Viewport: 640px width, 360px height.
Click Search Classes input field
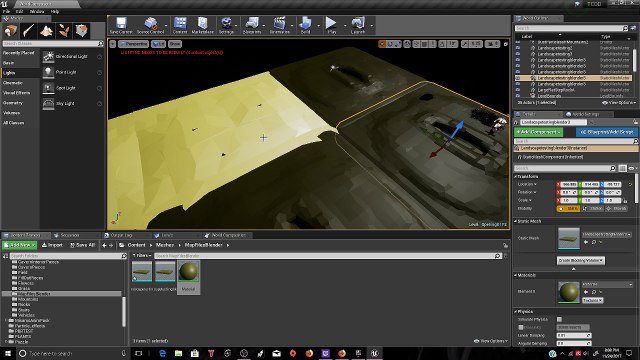[53, 44]
